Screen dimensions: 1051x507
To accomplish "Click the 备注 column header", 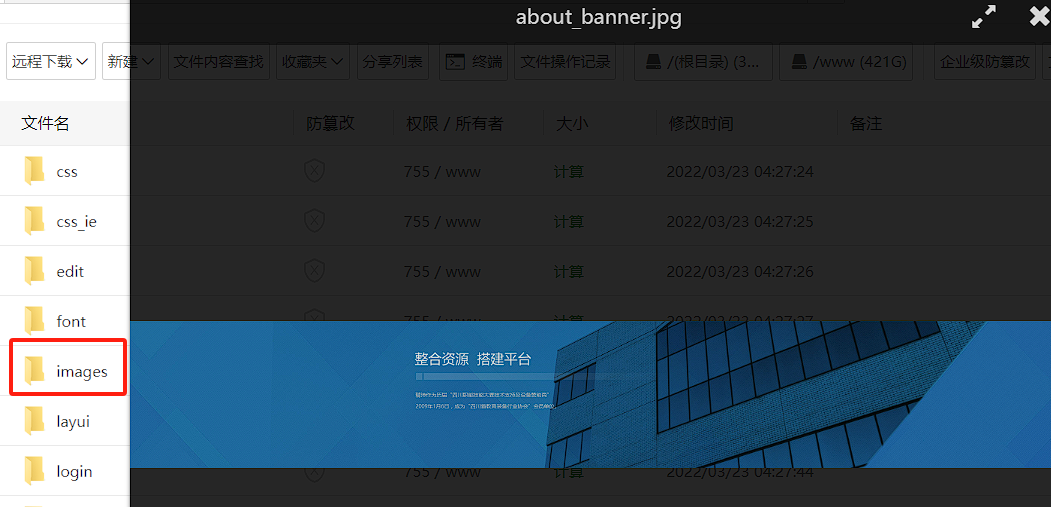I will click(866, 123).
